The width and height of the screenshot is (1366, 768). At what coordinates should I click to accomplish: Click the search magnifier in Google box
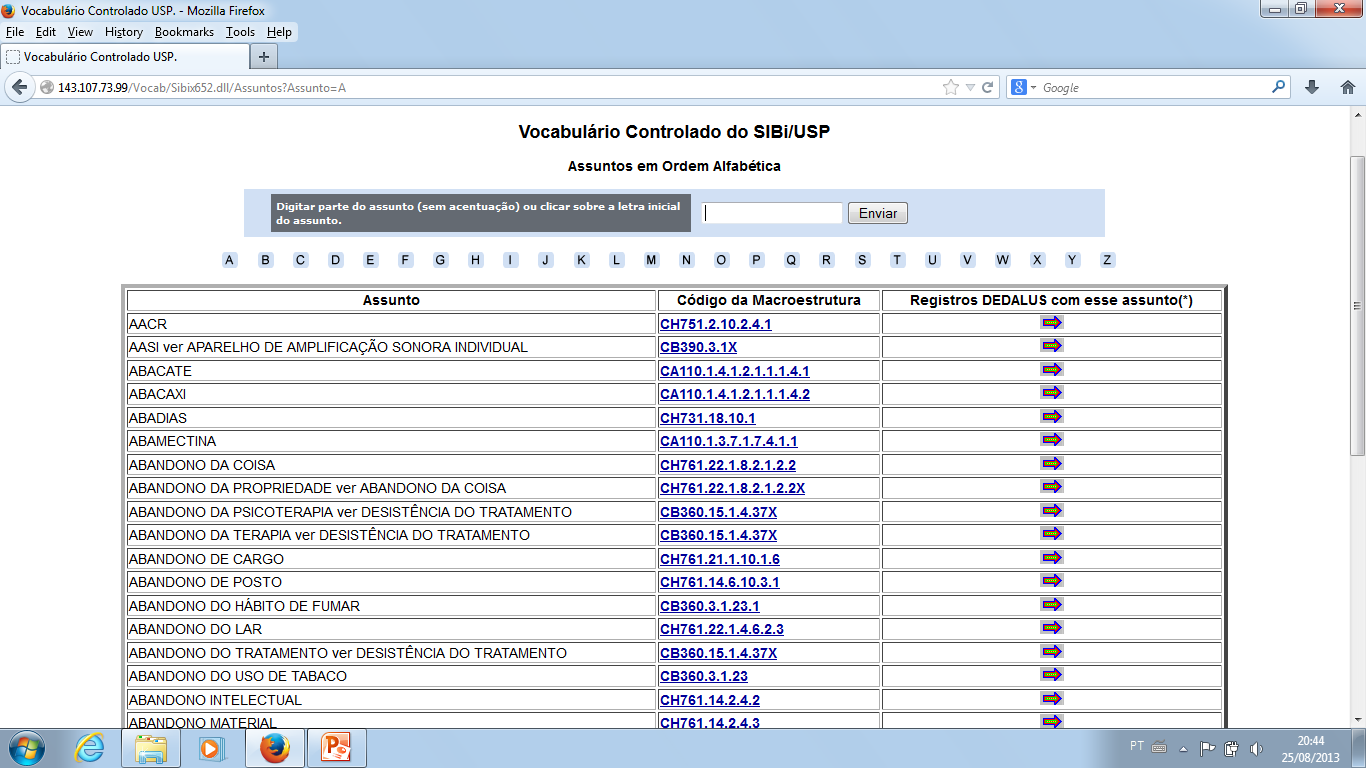point(1279,87)
